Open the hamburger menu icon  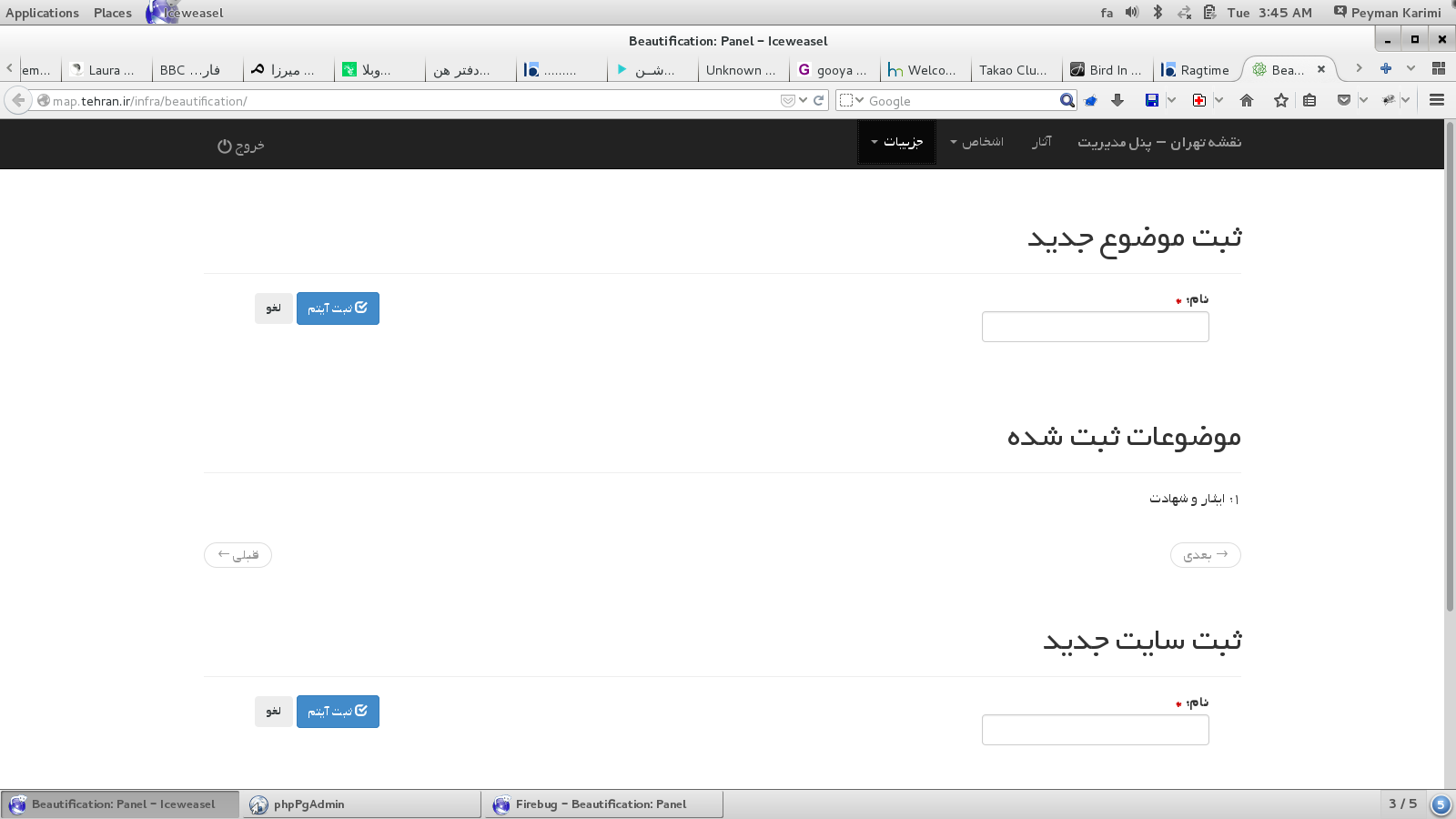click(x=1437, y=101)
